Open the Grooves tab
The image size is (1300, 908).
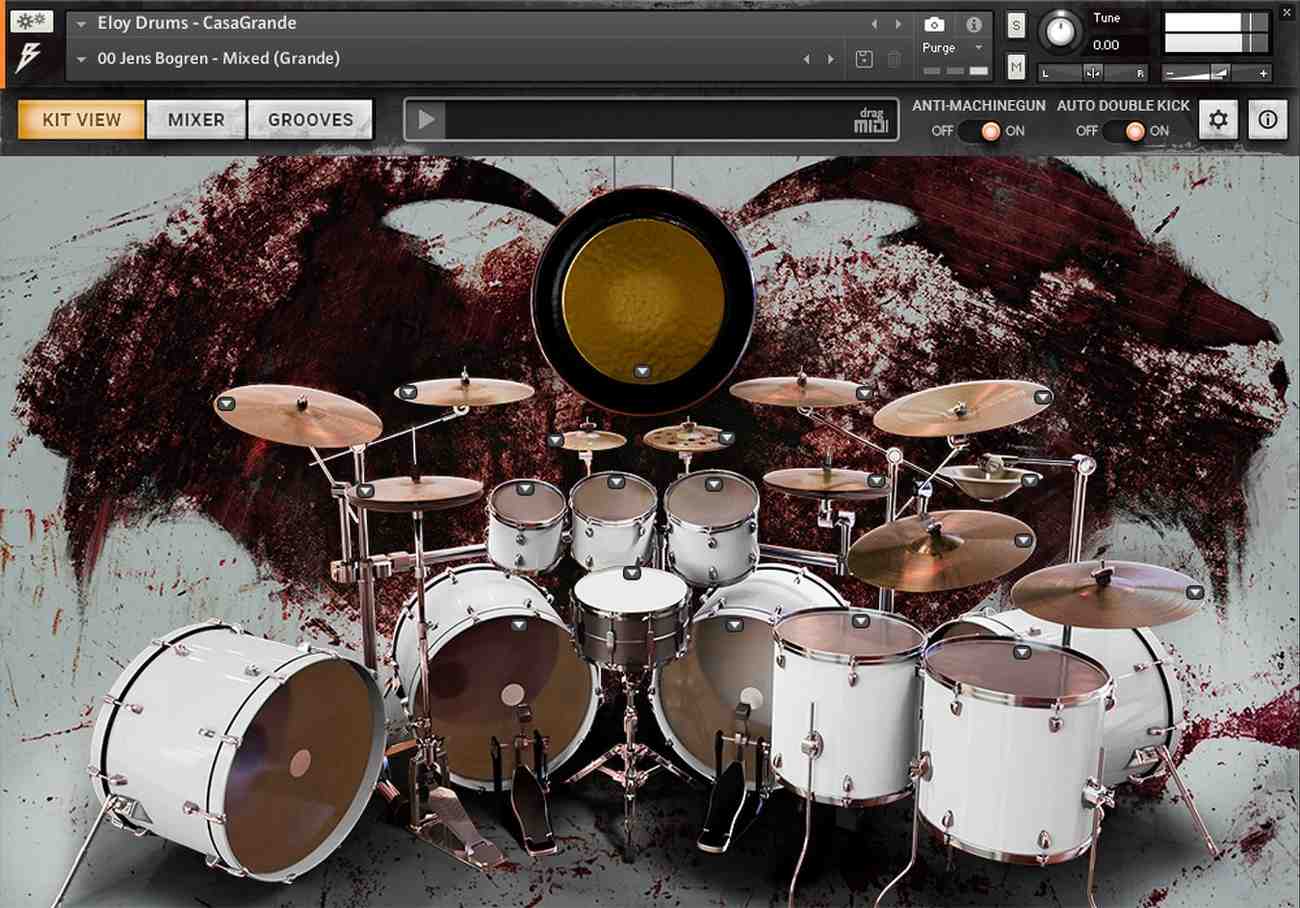(310, 119)
